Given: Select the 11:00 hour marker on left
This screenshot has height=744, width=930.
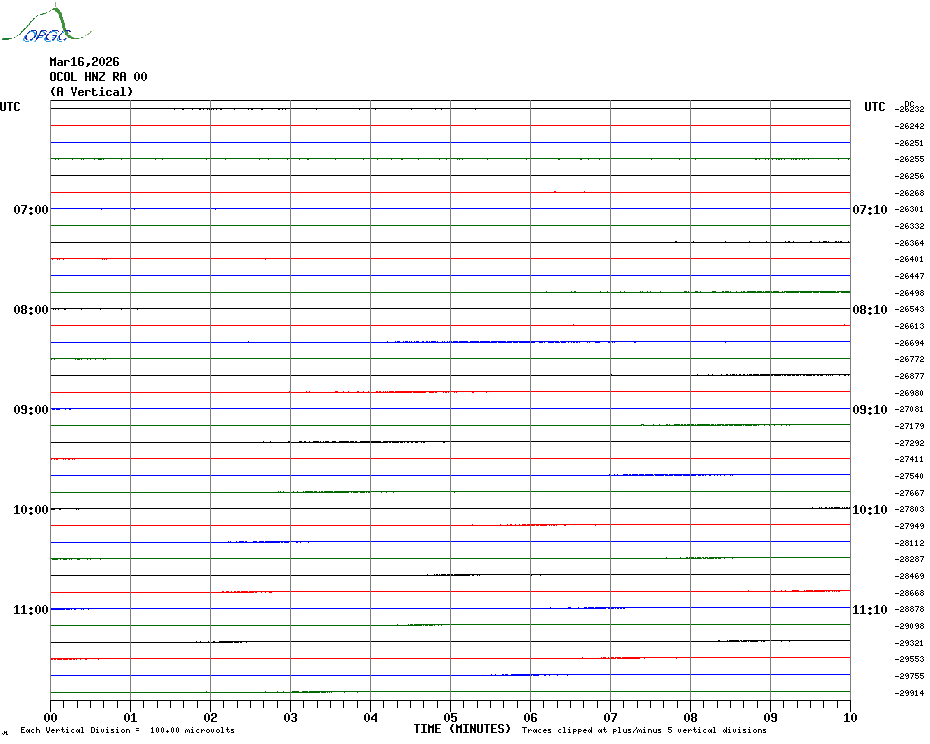Looking at the screenshot, I should point(31,610).
